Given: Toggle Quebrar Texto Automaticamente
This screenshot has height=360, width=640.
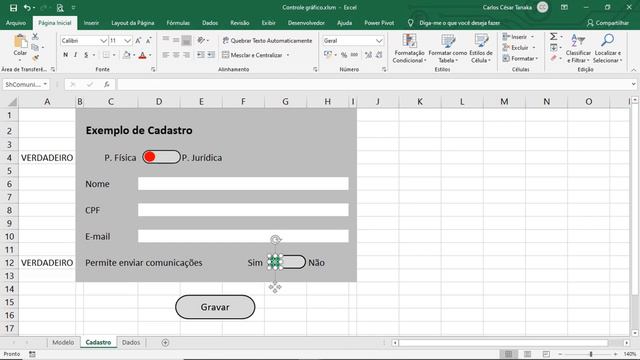Looking at the screenshot, I should [267, 40].
